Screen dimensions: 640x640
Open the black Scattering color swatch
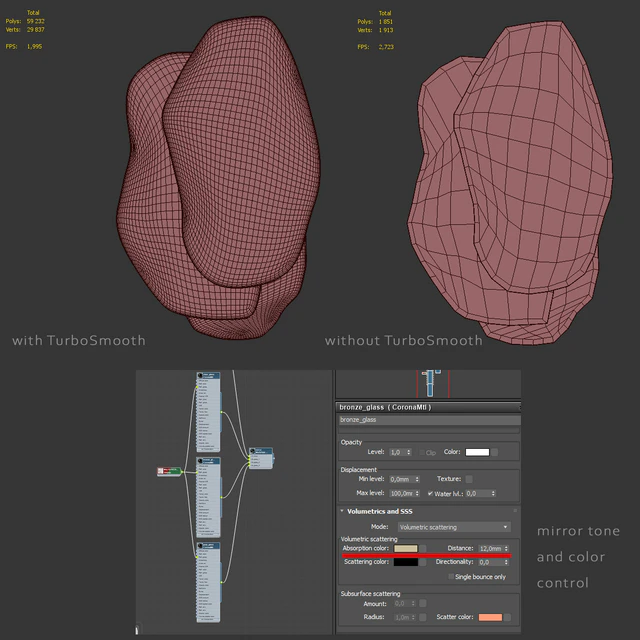pos(405,562)
